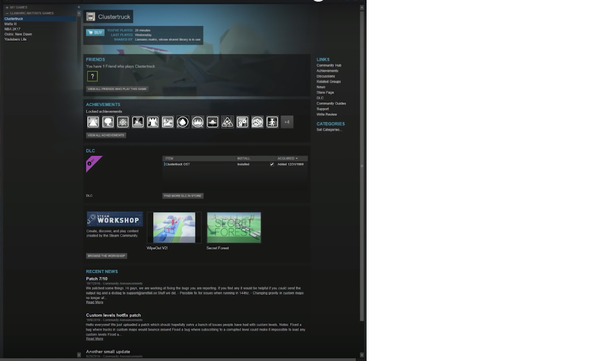Click the main page scroll-down arrow
Viewport: 590px width, 361px height.
tap(362, 355)
